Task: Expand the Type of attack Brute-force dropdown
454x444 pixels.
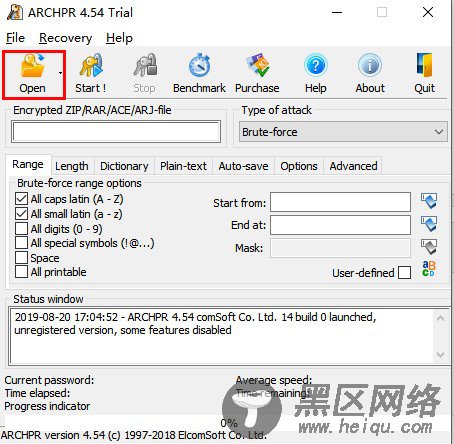Action: point(343,132)
